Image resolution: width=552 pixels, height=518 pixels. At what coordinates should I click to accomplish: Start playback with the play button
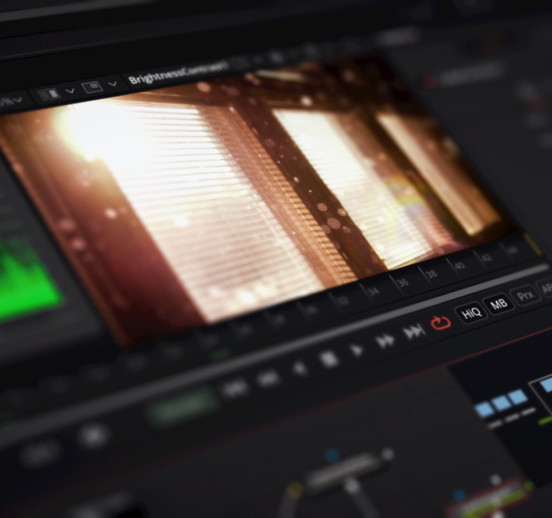pos(357,350)
